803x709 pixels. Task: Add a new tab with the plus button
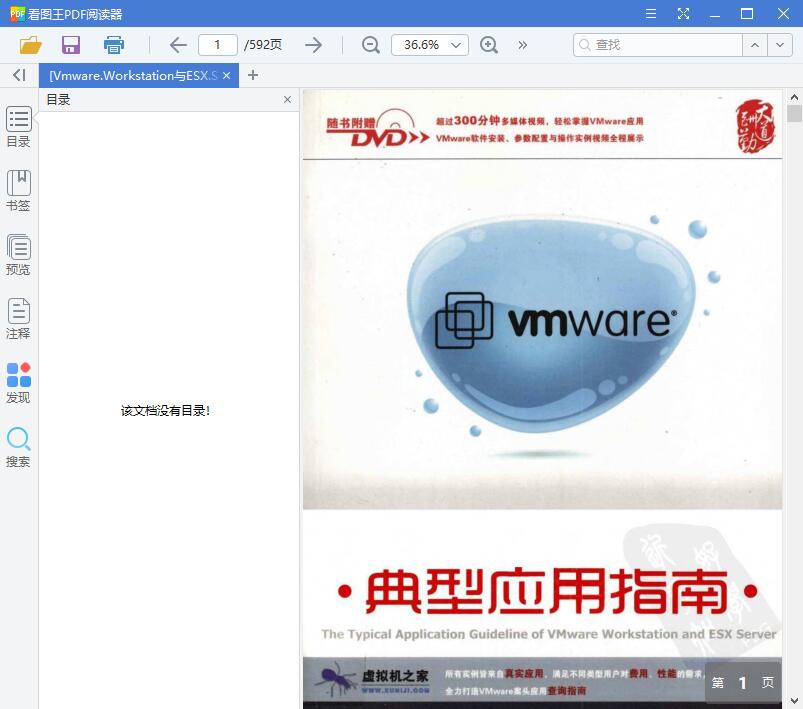(252, 75)
